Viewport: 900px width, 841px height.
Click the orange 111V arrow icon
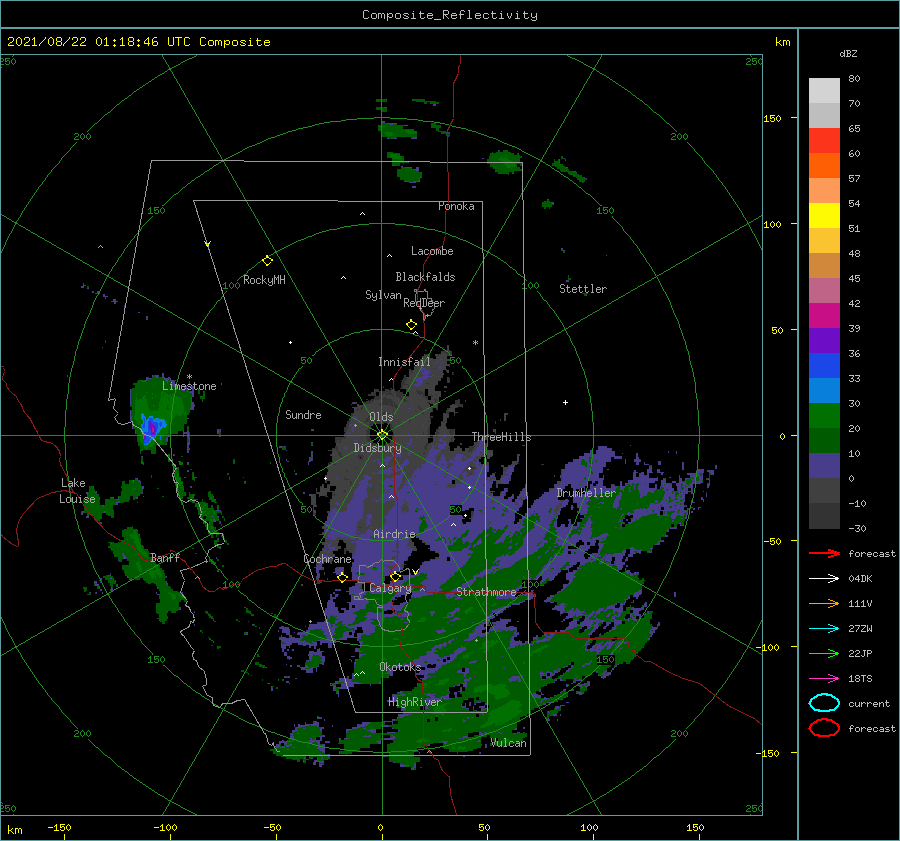point(824,603)
